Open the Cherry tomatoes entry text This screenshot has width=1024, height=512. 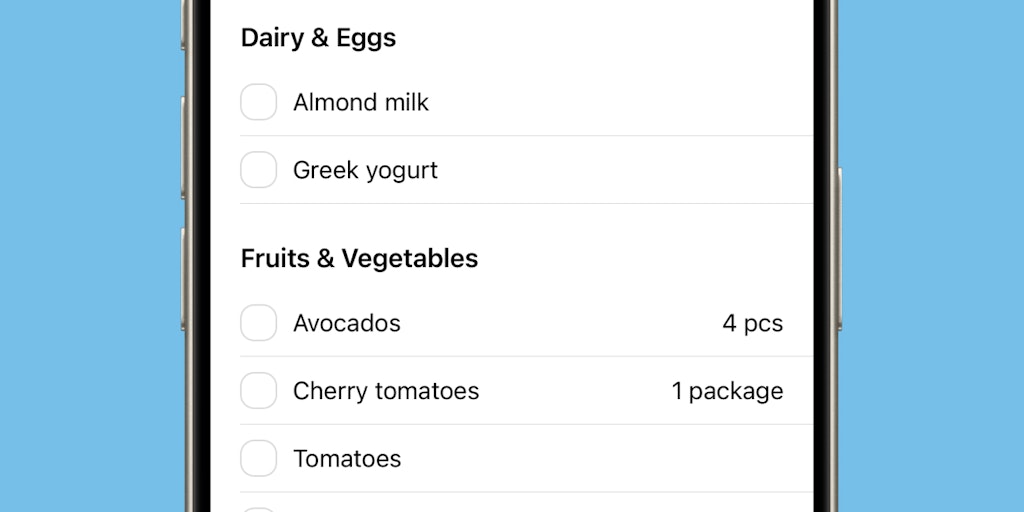385,391
